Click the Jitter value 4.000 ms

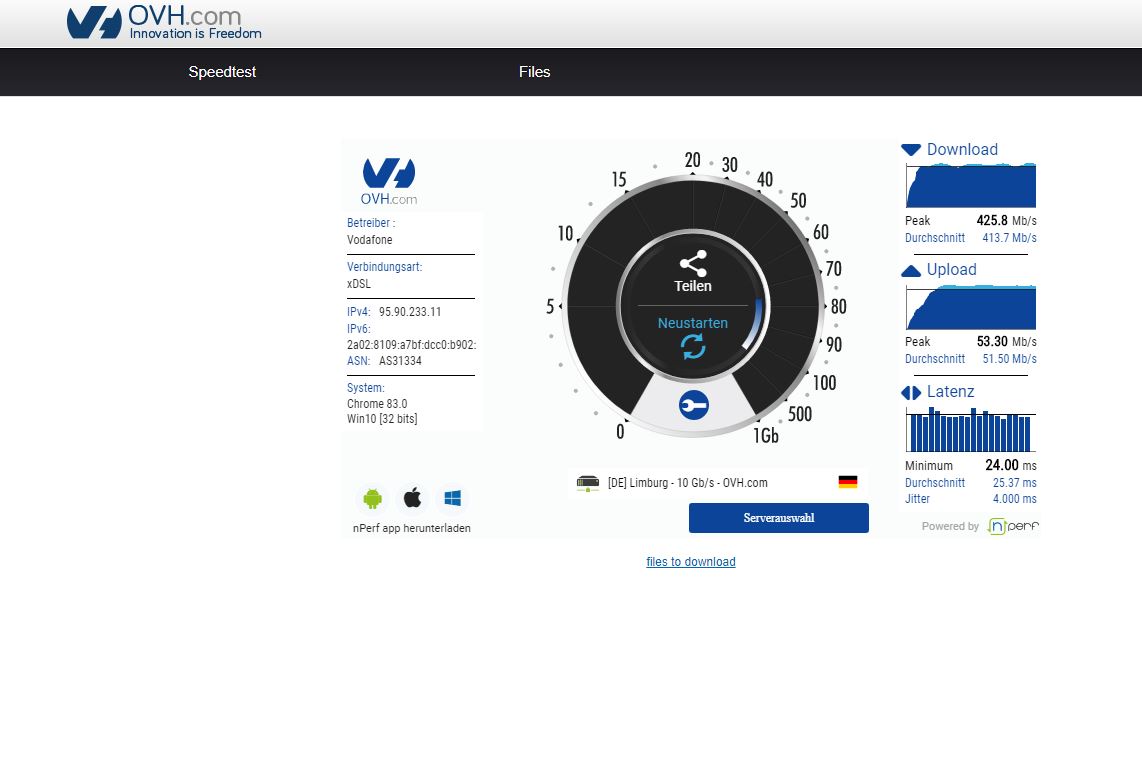(x=1015, y=499)
